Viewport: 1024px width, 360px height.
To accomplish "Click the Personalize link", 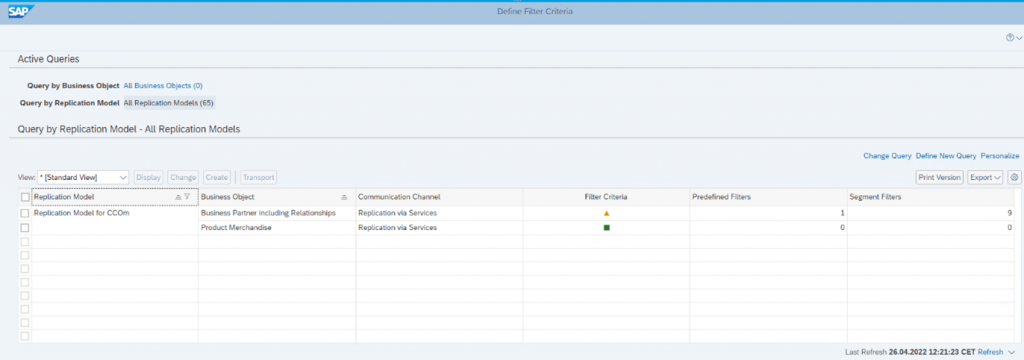I will [1000, 156].
